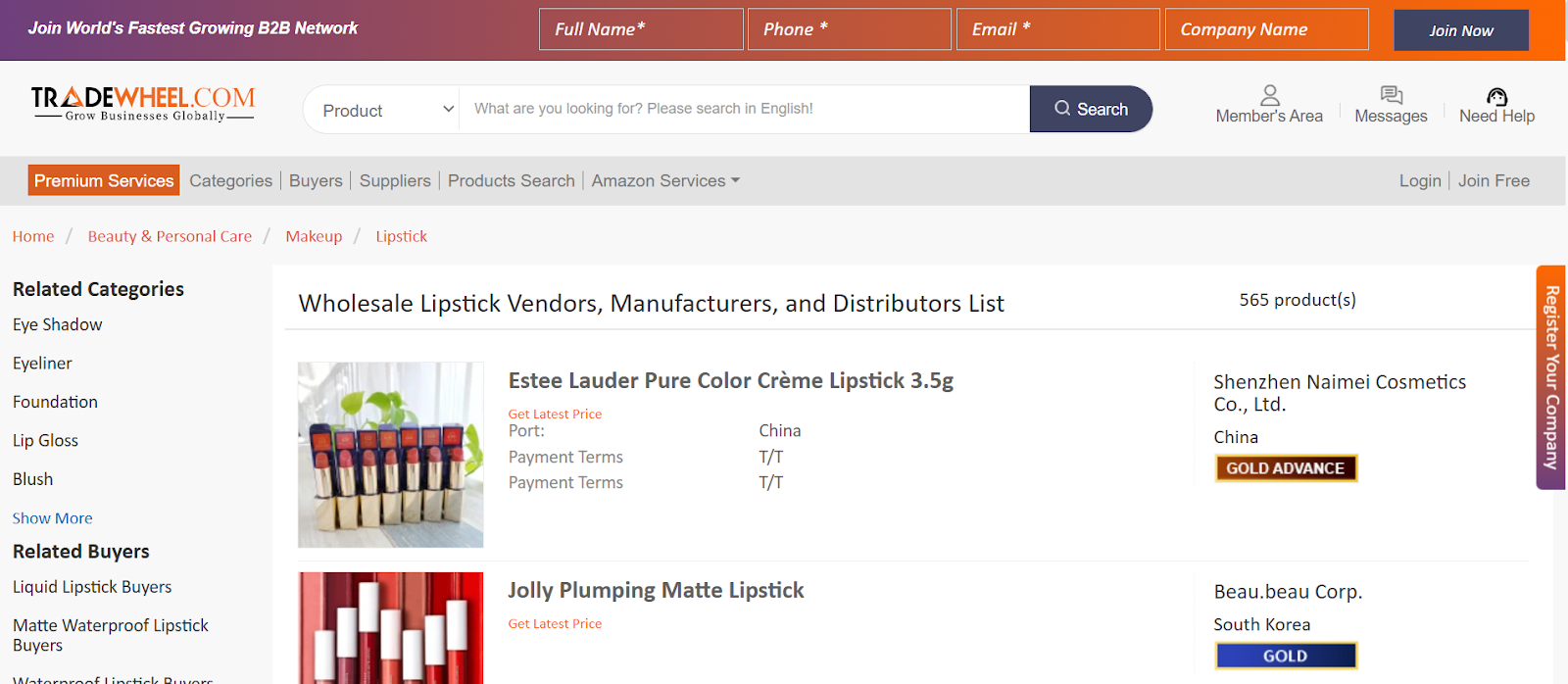Click the Need Help headset icon
This screenshot has width=1568, height=684.
tap(1496, 96)
